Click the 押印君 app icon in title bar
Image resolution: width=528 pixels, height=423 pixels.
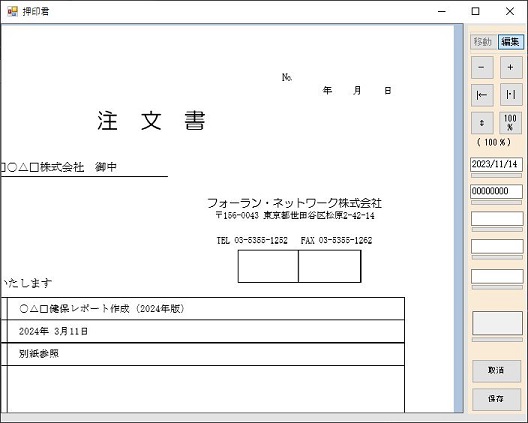(12, 11)
